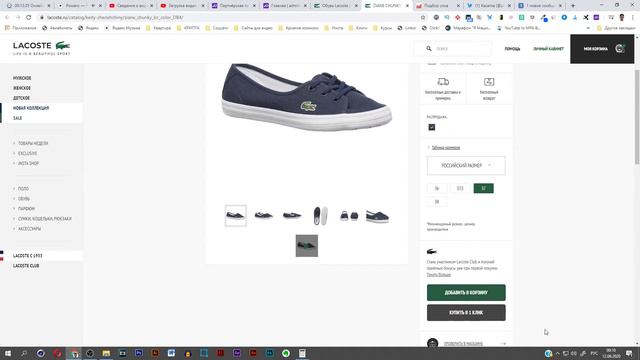Open Lacoste с 1933 link

point(27,256)
